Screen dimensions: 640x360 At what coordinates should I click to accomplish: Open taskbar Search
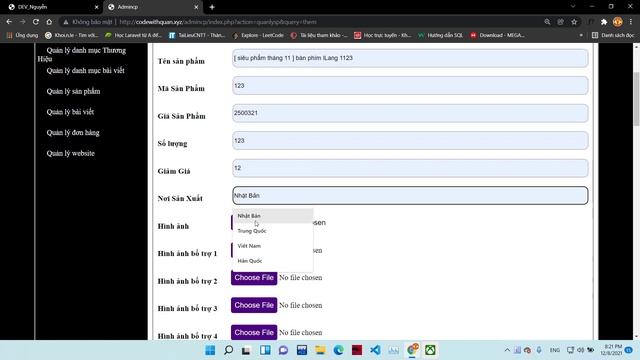tap(229, 350)
